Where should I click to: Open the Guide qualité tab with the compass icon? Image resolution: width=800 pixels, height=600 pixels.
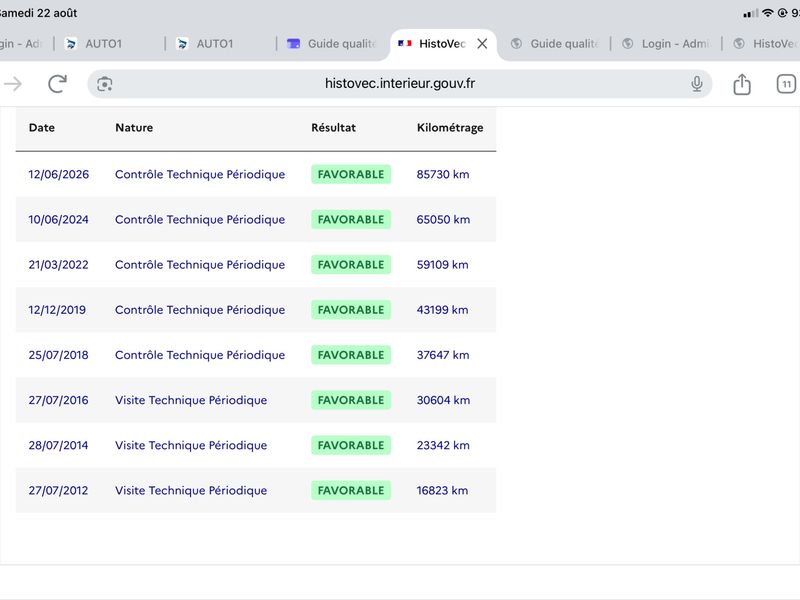click(555, 44)
